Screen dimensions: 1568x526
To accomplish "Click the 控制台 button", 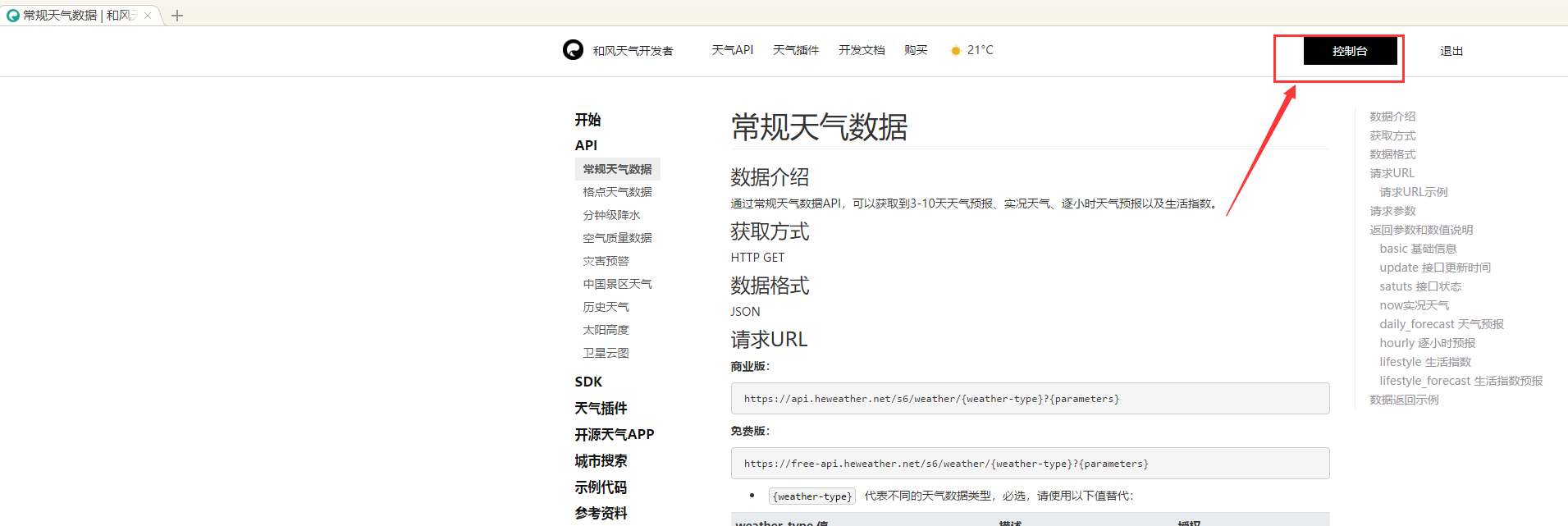I will (1351, 51).
